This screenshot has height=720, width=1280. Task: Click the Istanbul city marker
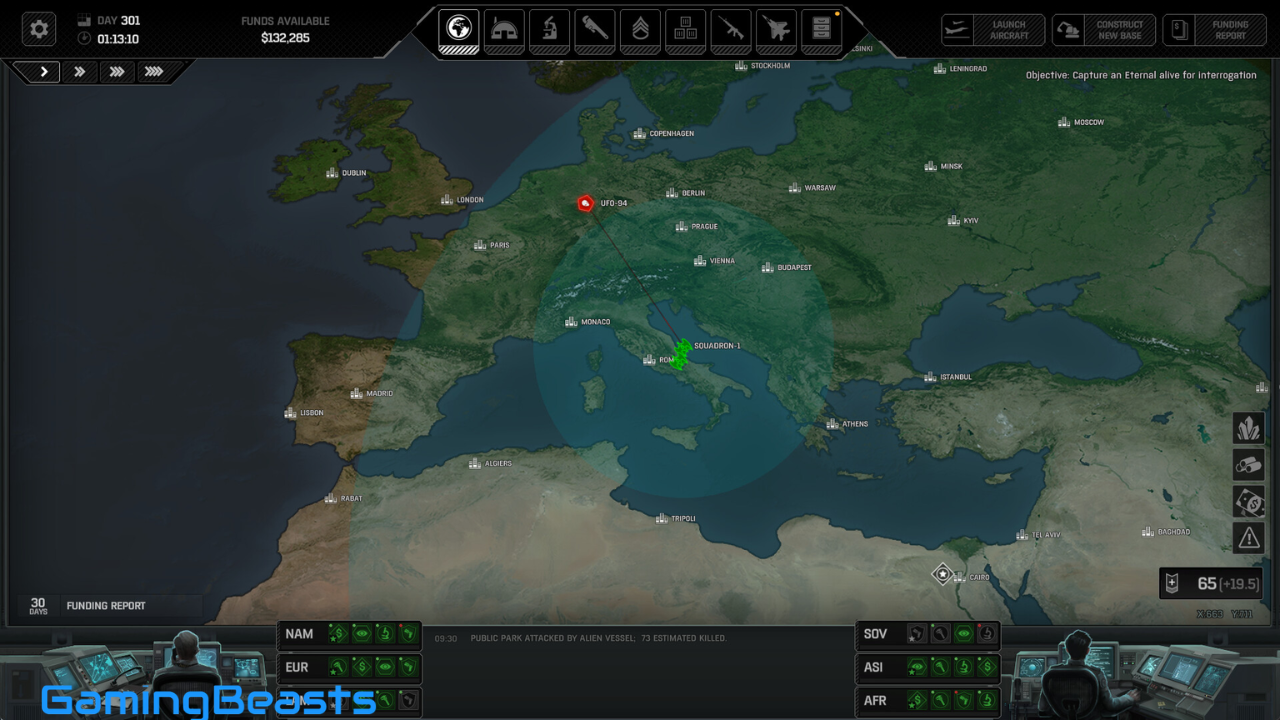click(948, 377)
